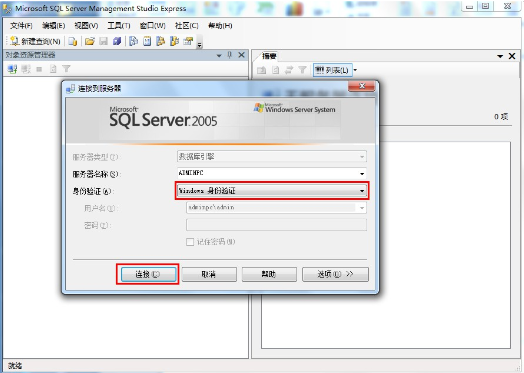This screenshot has width=524, height=373.
Task: Click the Filter funnel icon in Object Explorer
Action: coord(66,69)
